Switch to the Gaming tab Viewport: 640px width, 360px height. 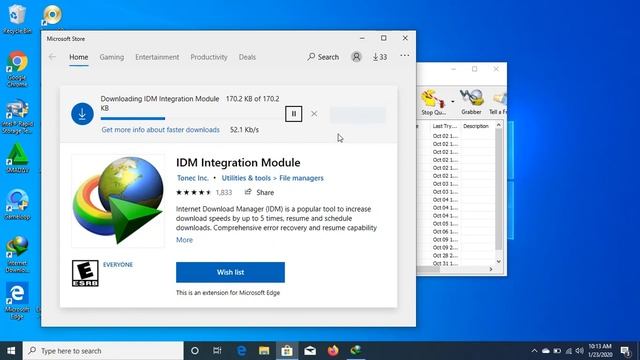tap(112, 57)
